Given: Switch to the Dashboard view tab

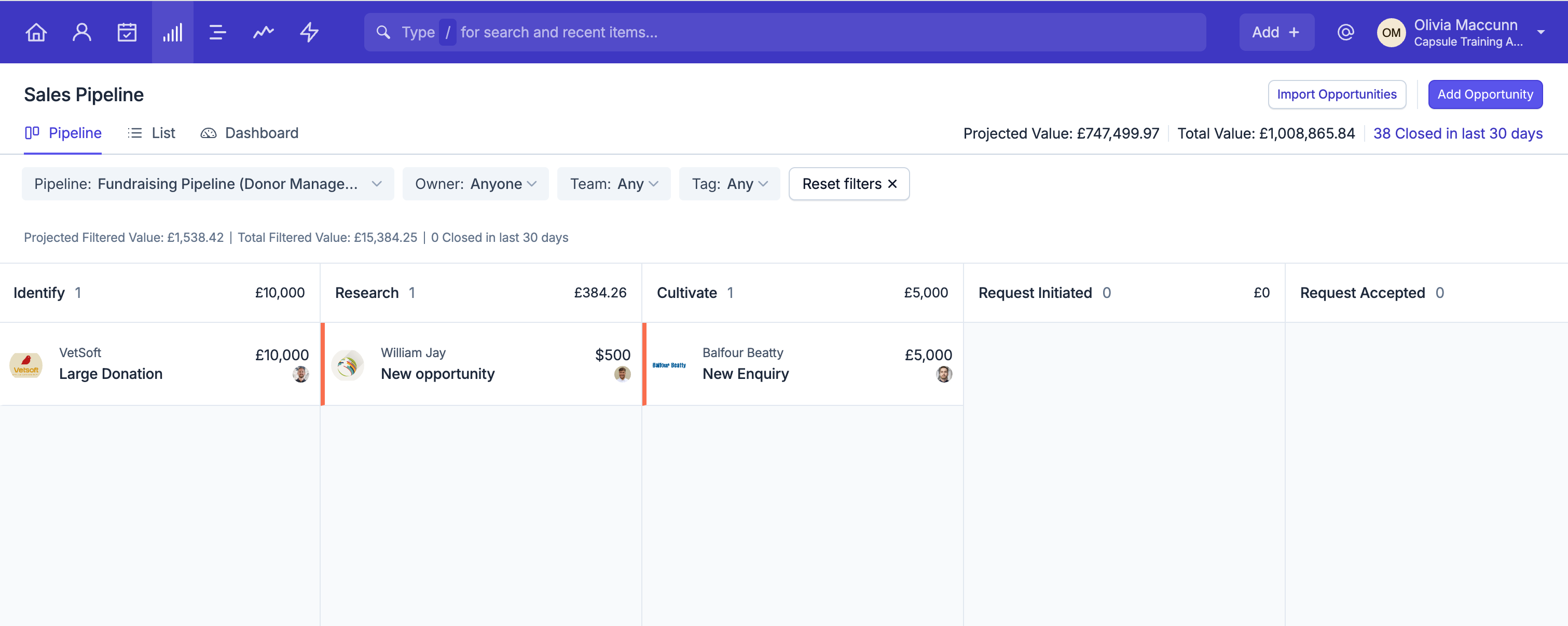Looking at the screenshot, I should point(250,133).
